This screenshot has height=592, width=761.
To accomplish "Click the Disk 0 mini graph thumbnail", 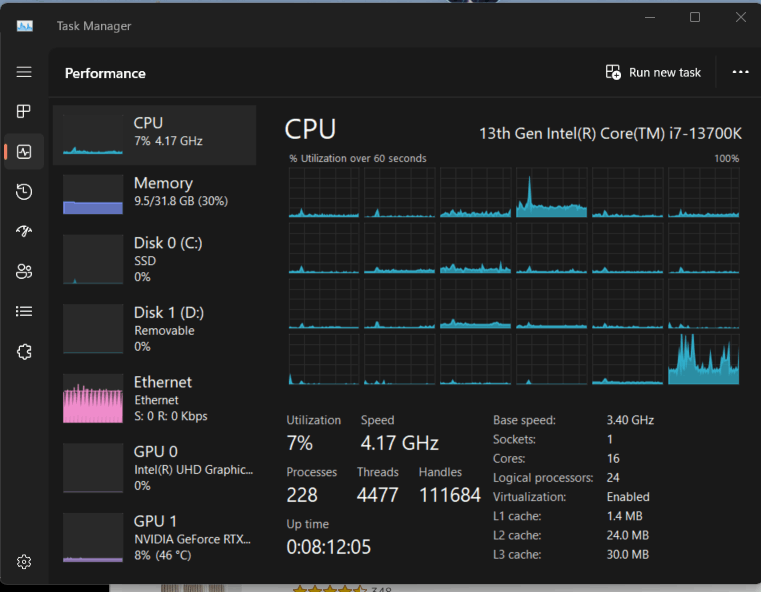I will click(93, 259).
